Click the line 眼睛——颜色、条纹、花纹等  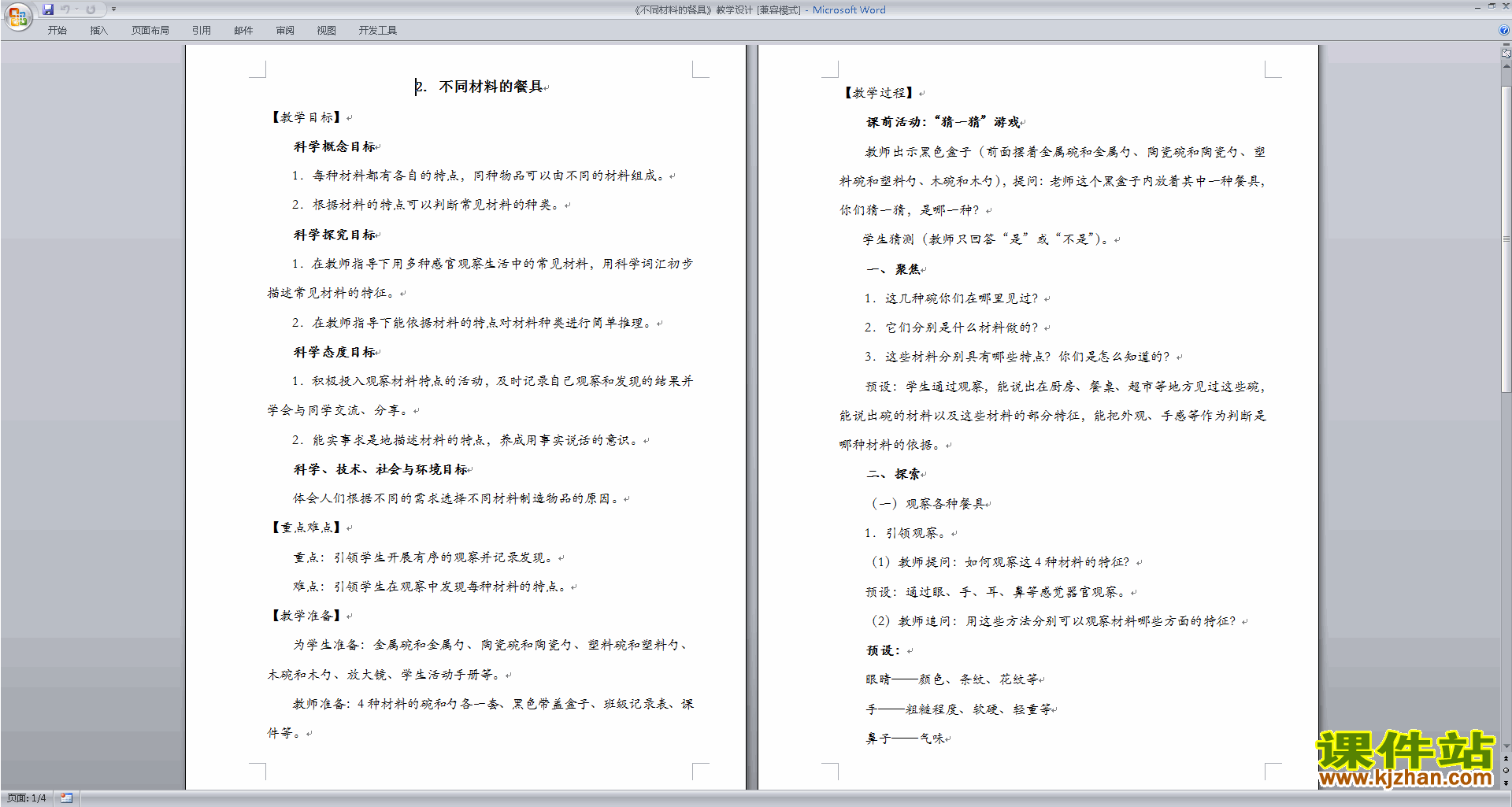tap(952, 679)
